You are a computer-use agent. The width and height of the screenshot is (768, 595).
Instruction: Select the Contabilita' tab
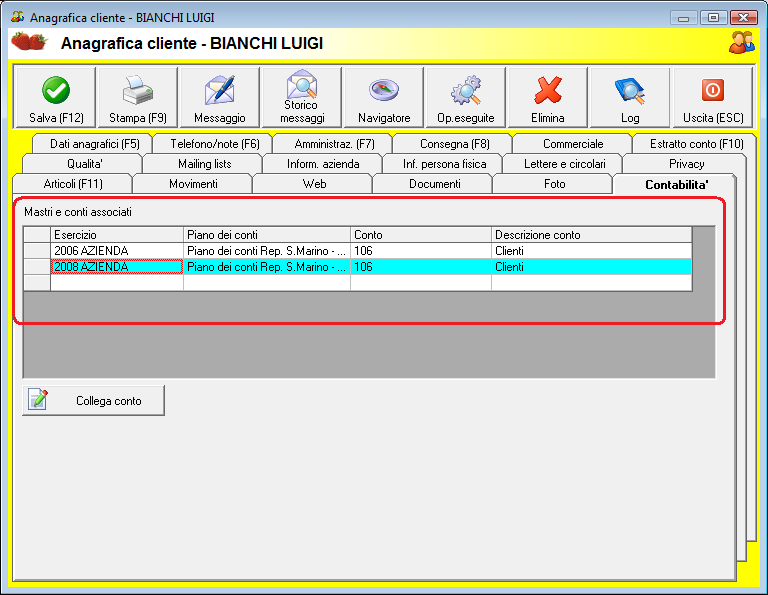(676, 185)
